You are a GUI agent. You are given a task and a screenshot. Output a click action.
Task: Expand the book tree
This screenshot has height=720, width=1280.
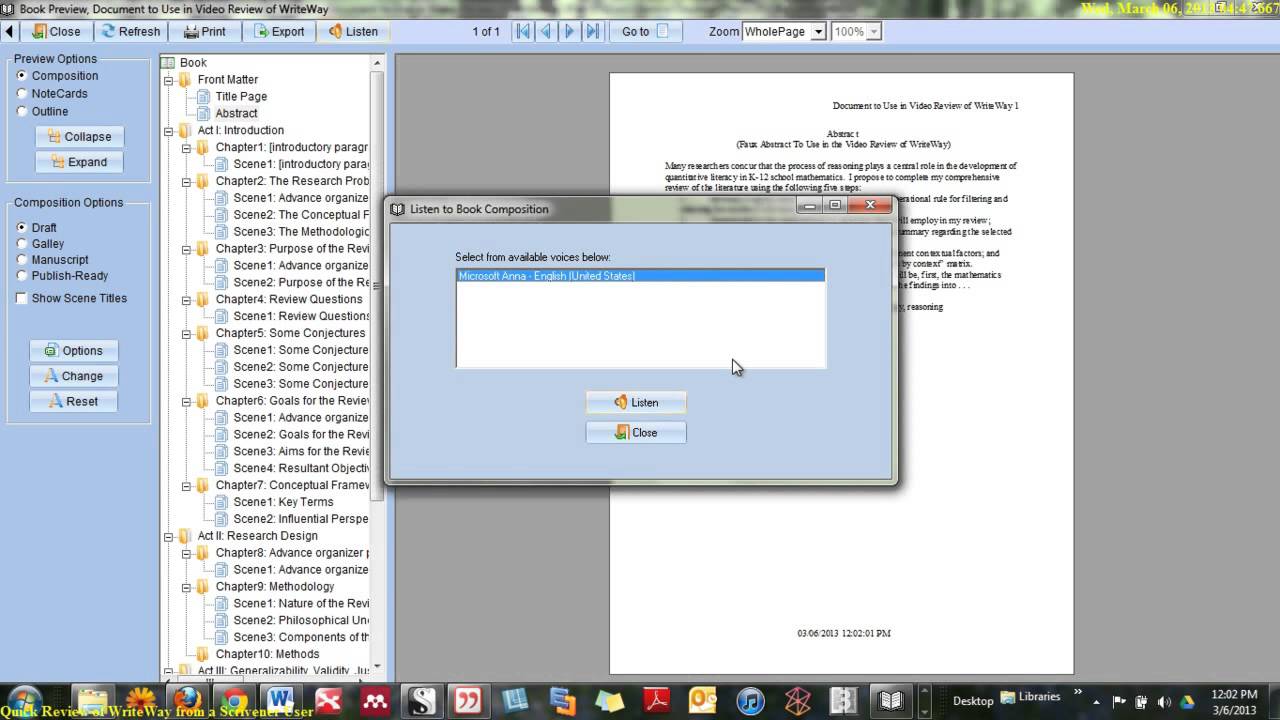click(79, 162)
